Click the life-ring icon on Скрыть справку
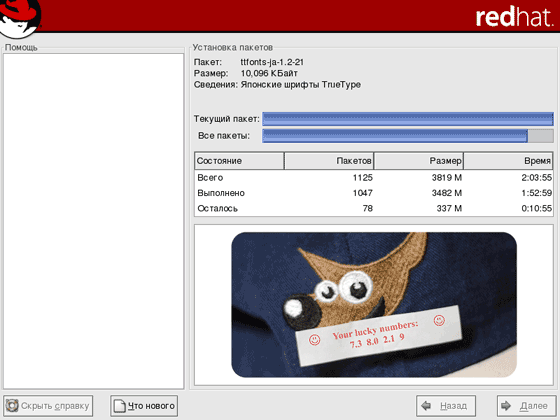Screen dimensions: 560x420 pos(12,406)
